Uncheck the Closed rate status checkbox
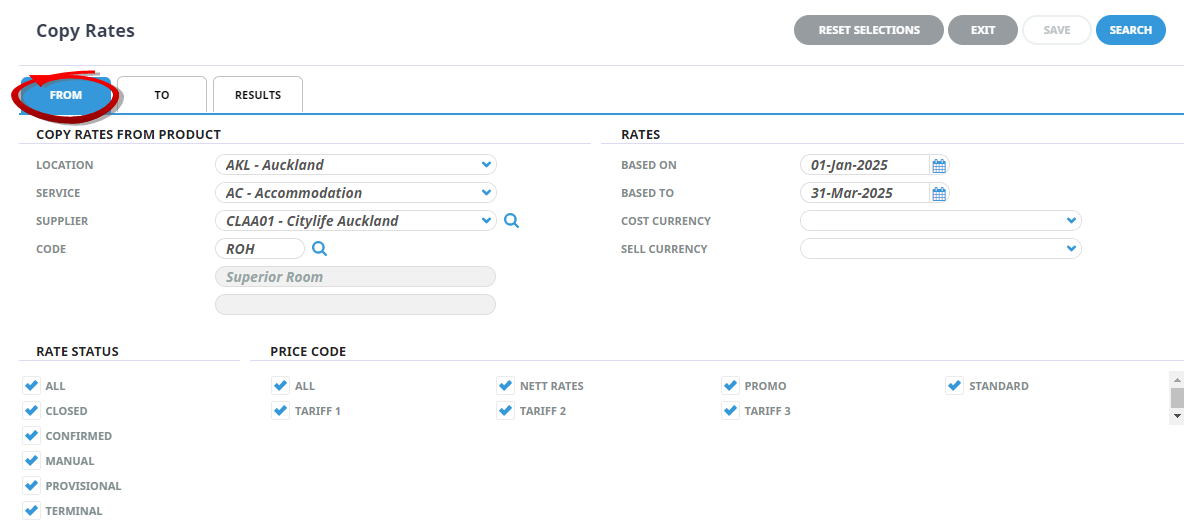The height and width of the screenshot is (526, 1184). (x=31, y=411)
